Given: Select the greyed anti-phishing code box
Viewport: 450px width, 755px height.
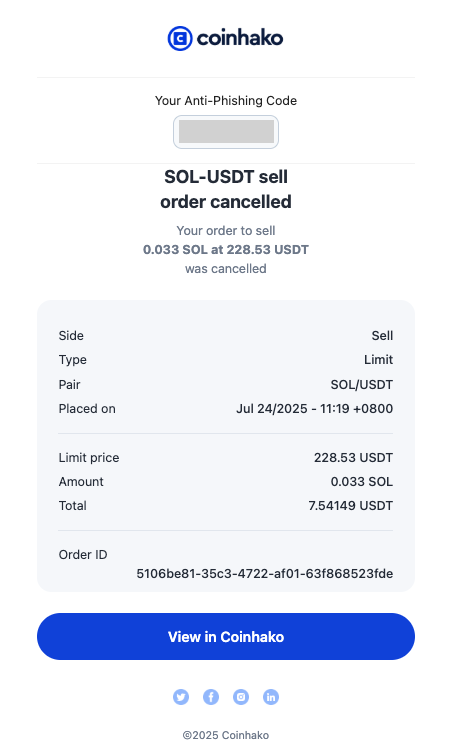Looking at the screenshot, I should point(226,132).
